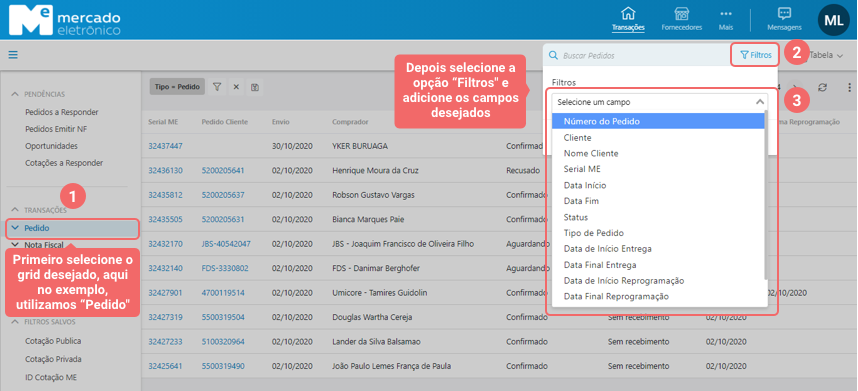This screenshot has height=391, width=858.
Task: Choose the Cliente filter option
Action: tap(658, 137)
